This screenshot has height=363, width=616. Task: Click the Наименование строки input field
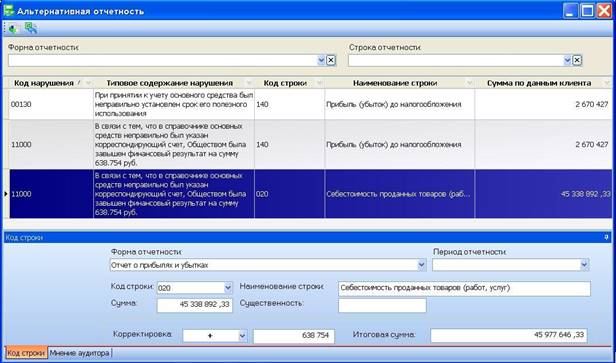tap(464, 288)
